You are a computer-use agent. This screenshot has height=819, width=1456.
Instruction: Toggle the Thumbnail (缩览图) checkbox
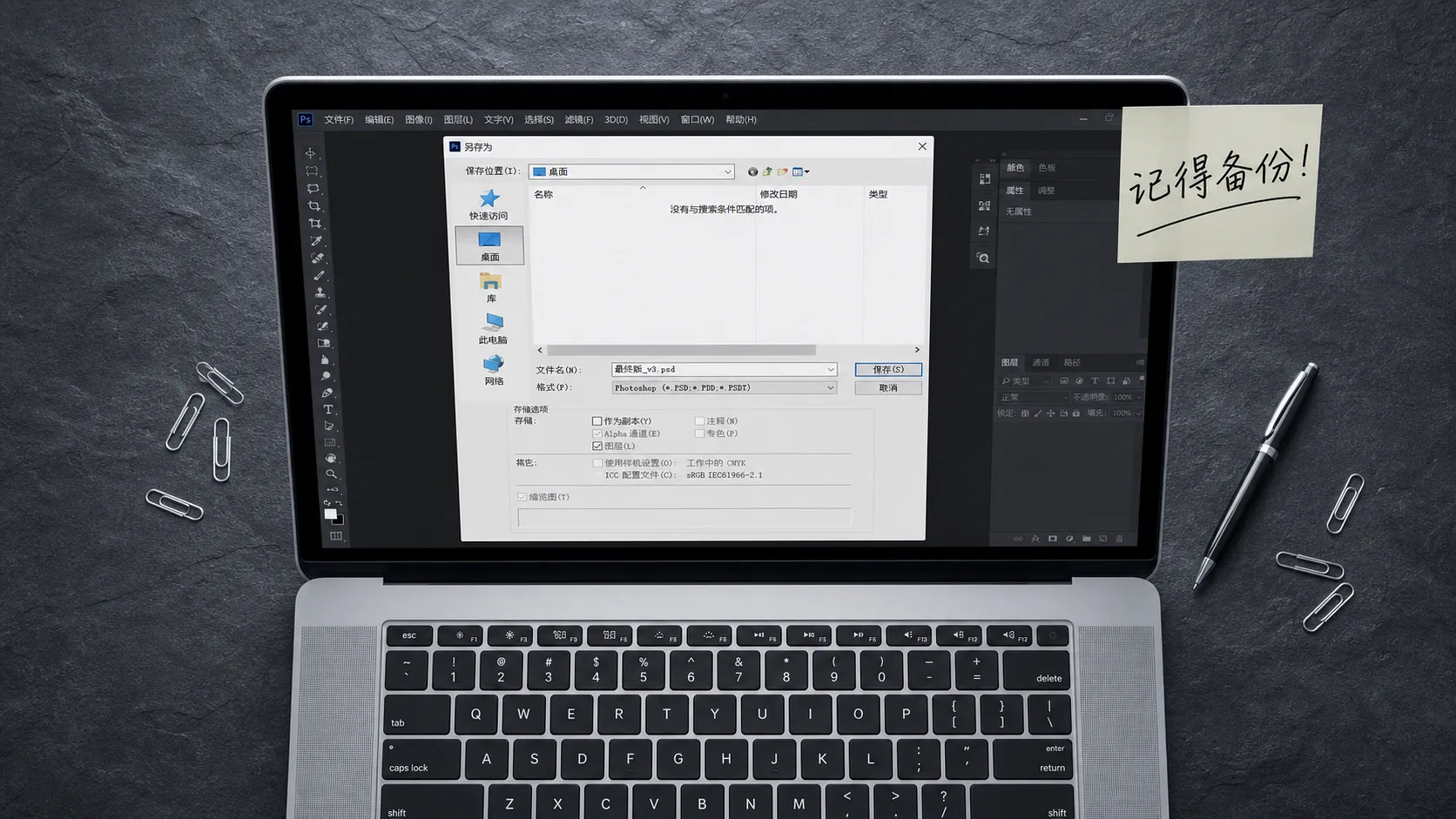point(522,497)
